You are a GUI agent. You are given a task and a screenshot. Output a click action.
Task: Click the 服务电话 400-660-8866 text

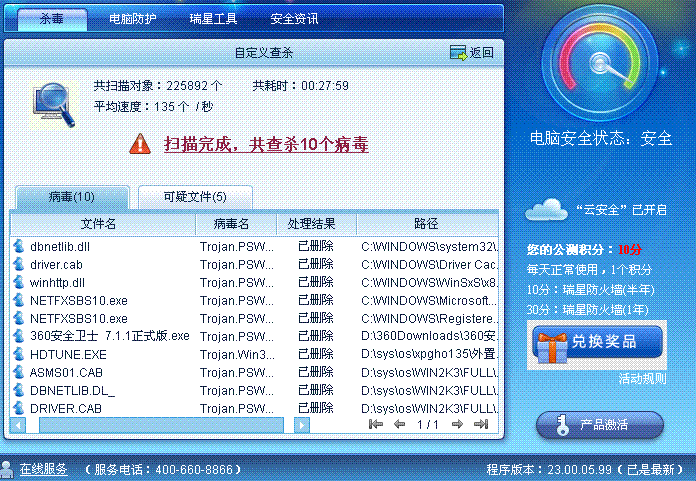click(163, 469)
